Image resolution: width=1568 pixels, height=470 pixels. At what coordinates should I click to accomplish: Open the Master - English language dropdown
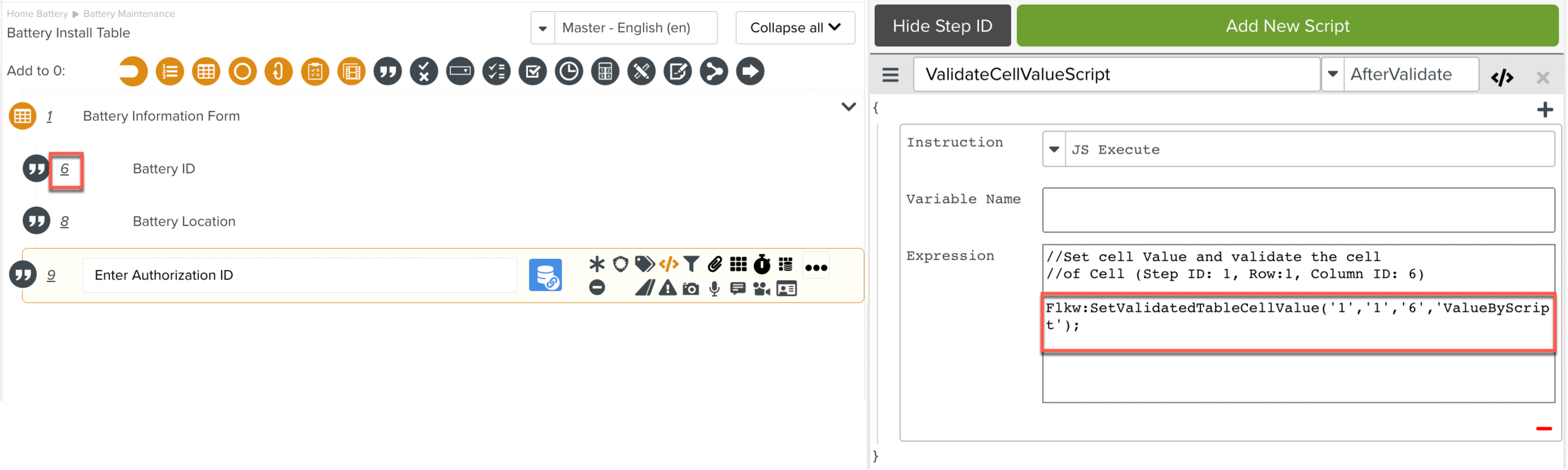pyautogui.click(x=543, y=28)
